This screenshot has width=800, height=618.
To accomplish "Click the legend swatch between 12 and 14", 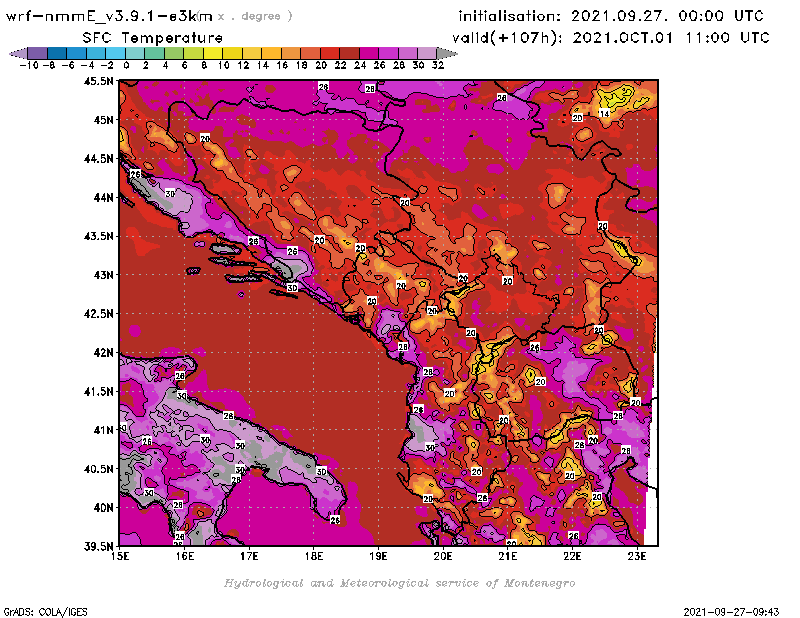I will point(252,53).
